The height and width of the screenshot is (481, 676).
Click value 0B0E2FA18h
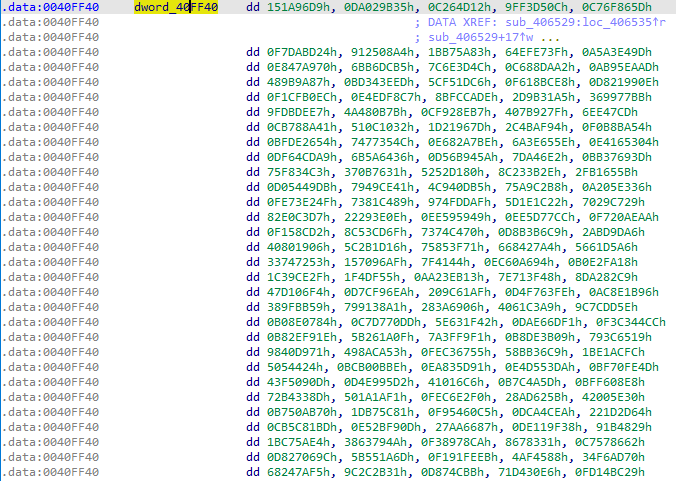click(603, 262)
